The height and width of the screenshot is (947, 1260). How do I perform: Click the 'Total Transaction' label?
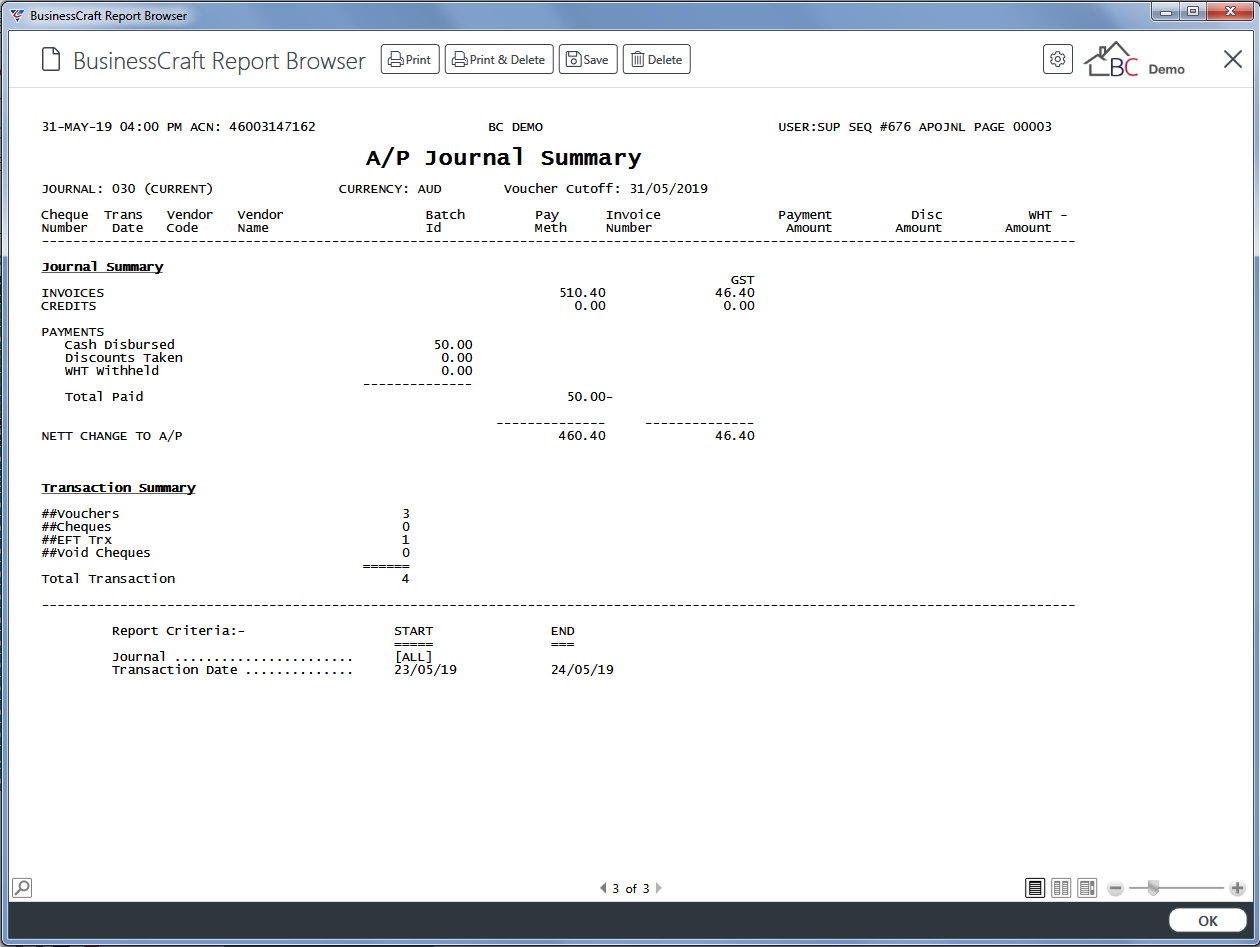click(108, 579)
